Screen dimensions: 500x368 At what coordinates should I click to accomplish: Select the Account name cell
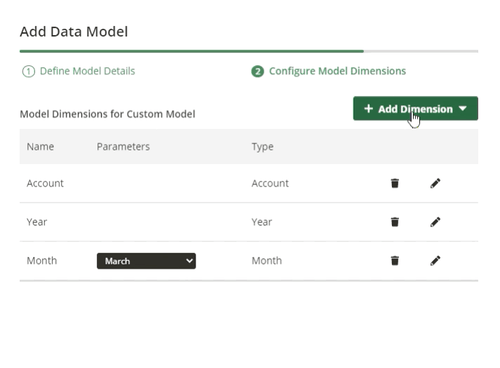coord(45,183)
